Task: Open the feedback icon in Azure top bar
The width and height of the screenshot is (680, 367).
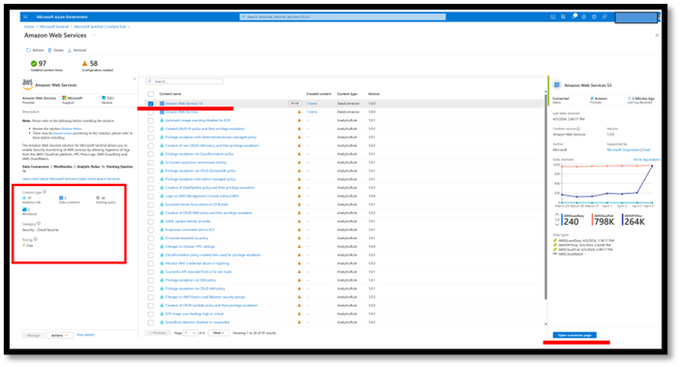Action: 605,17
